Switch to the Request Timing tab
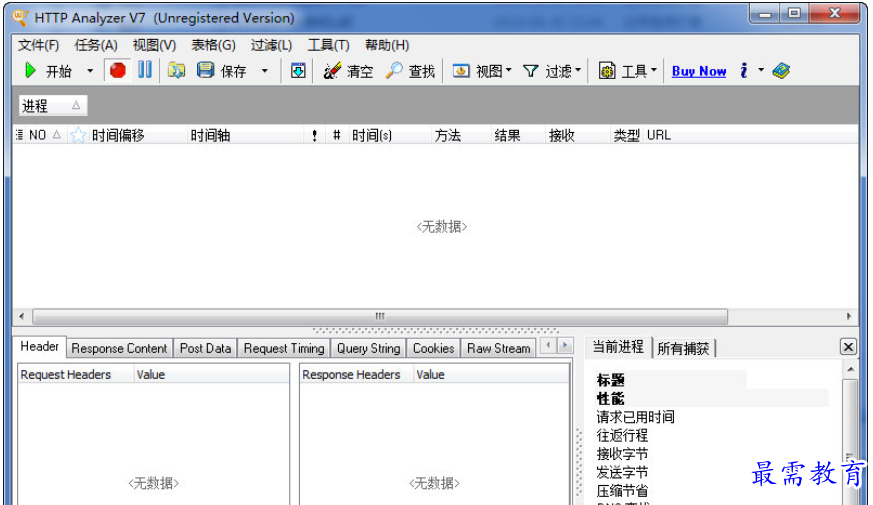 [x=284, y=349]
